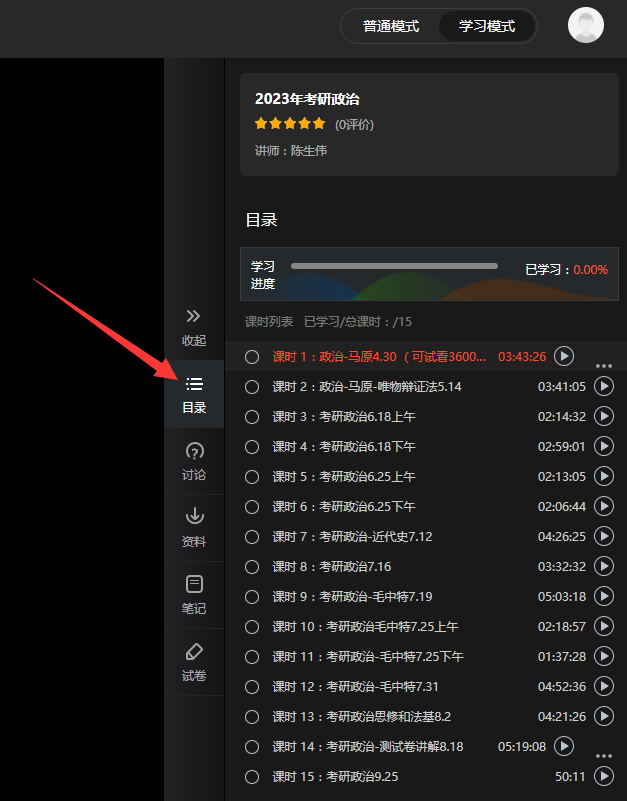Play 课时 14 测试卷讲解8.18 lesson

coord(564,746)
